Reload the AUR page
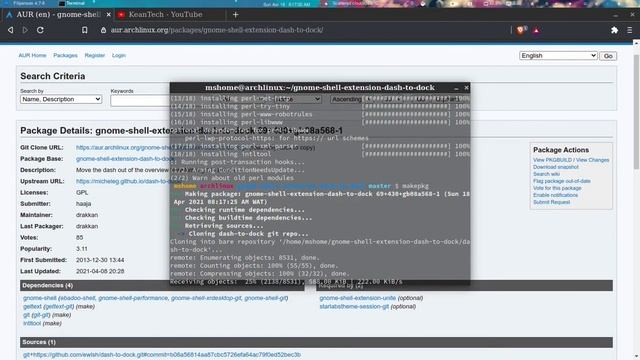This screenshot has width=640, height=360. click(x=40, y=30)
